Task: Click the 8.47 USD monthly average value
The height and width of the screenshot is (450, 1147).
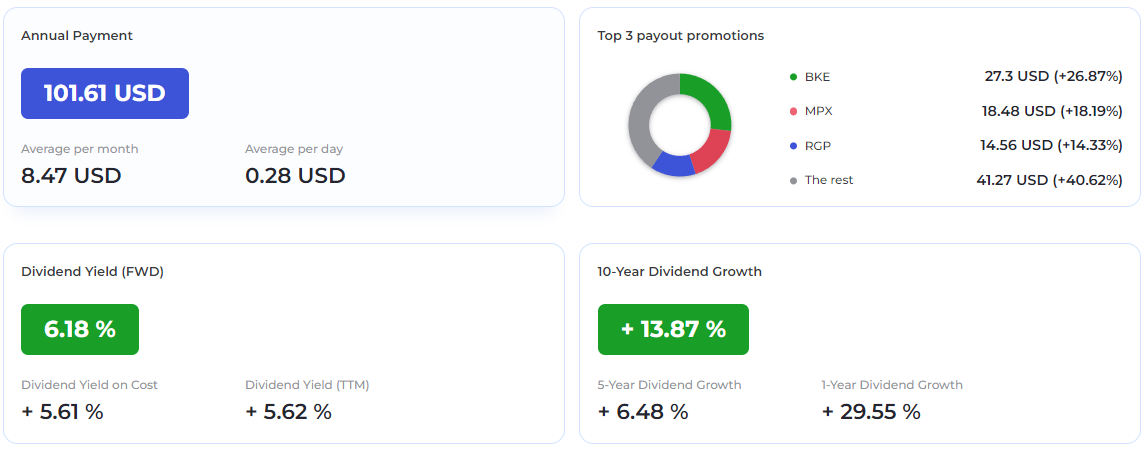Action: pyautogui.click(x=71, y=176)
